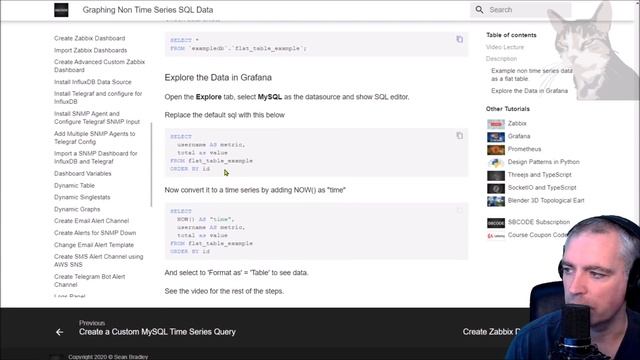Open the Grafana tutorial text link
Image resolution: width=640 pixels, height=360 pixels.
pos(519,136)
